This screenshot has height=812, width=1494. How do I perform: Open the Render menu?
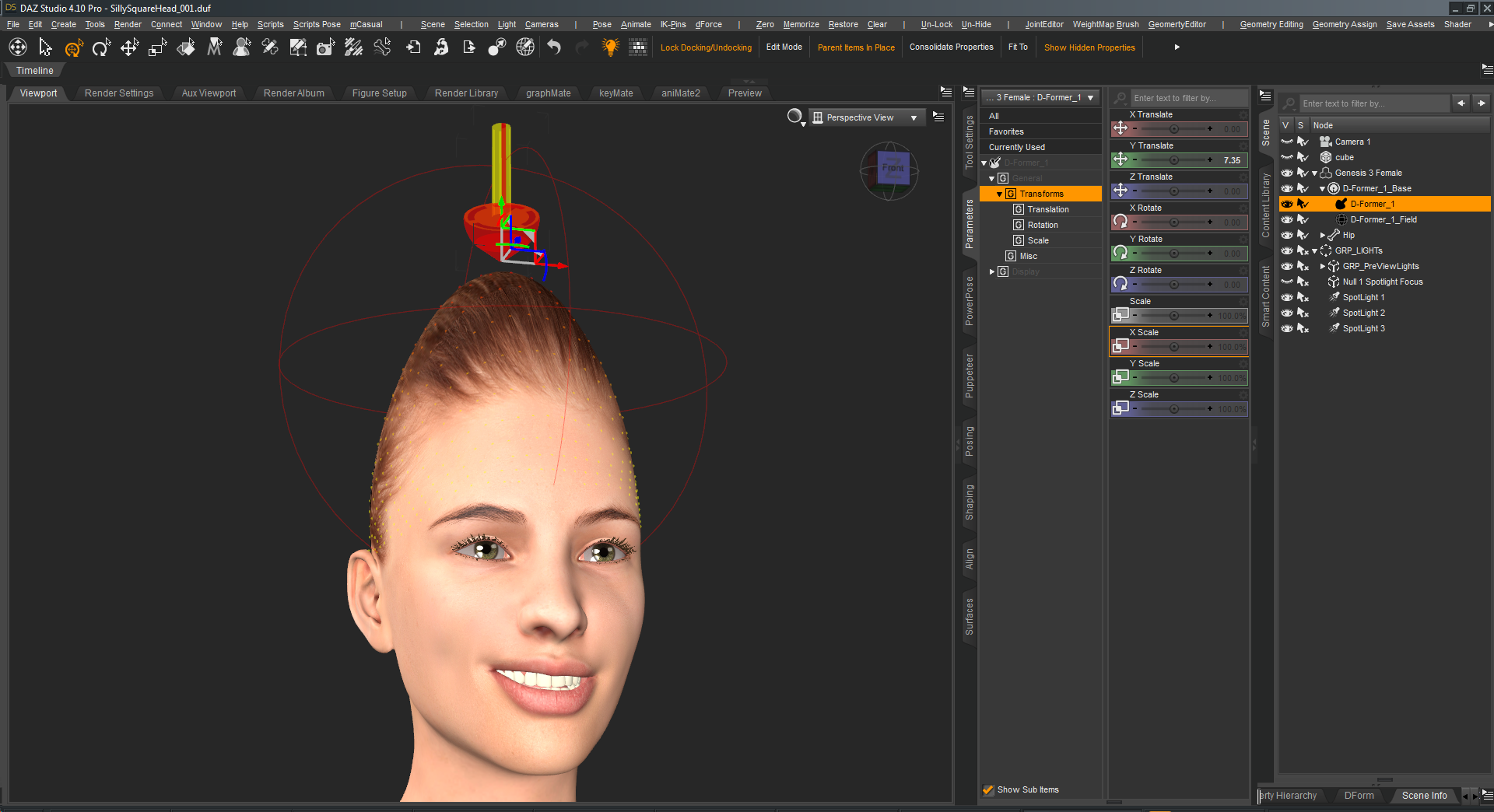(x=128, y=24)
